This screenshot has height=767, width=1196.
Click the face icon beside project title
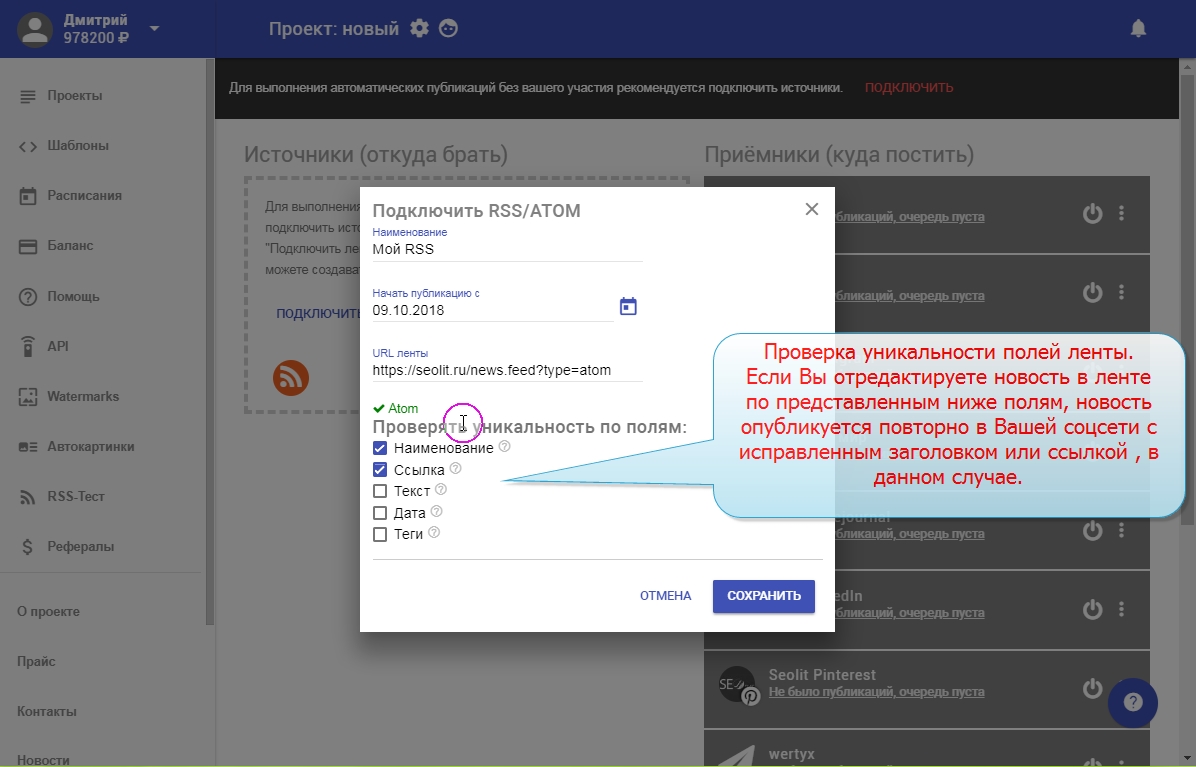(449, 29)
